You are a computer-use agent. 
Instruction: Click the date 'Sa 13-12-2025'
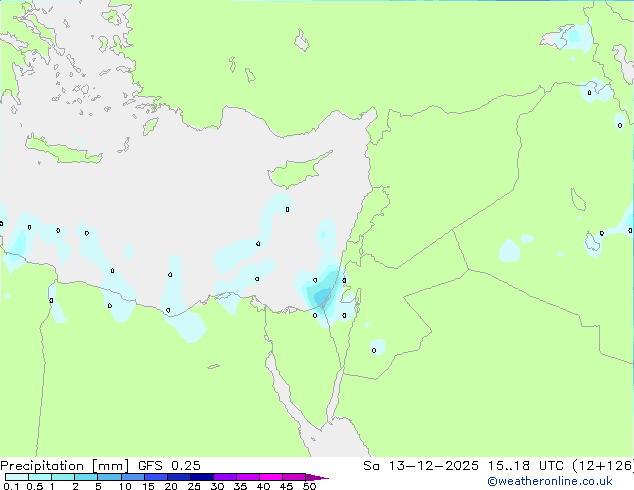pyautogui.click(x=421, y=466)
